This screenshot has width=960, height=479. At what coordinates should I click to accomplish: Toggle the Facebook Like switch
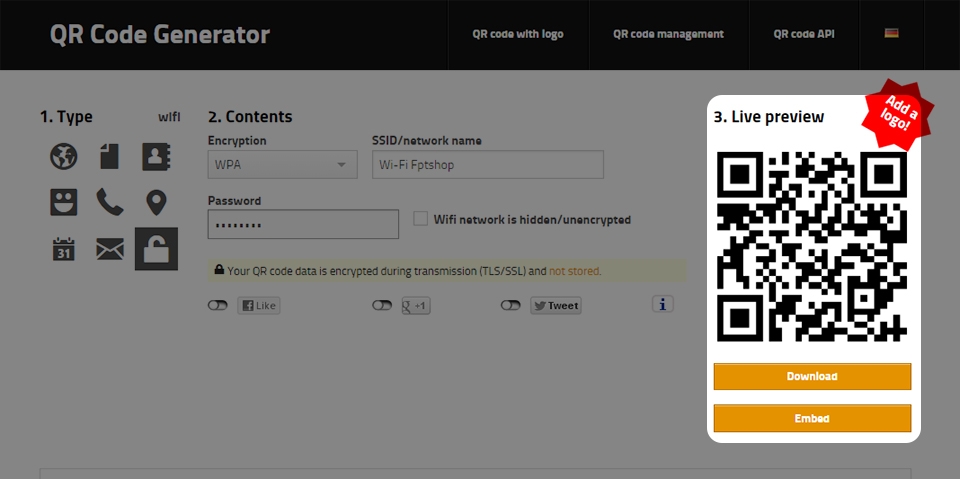217,305
